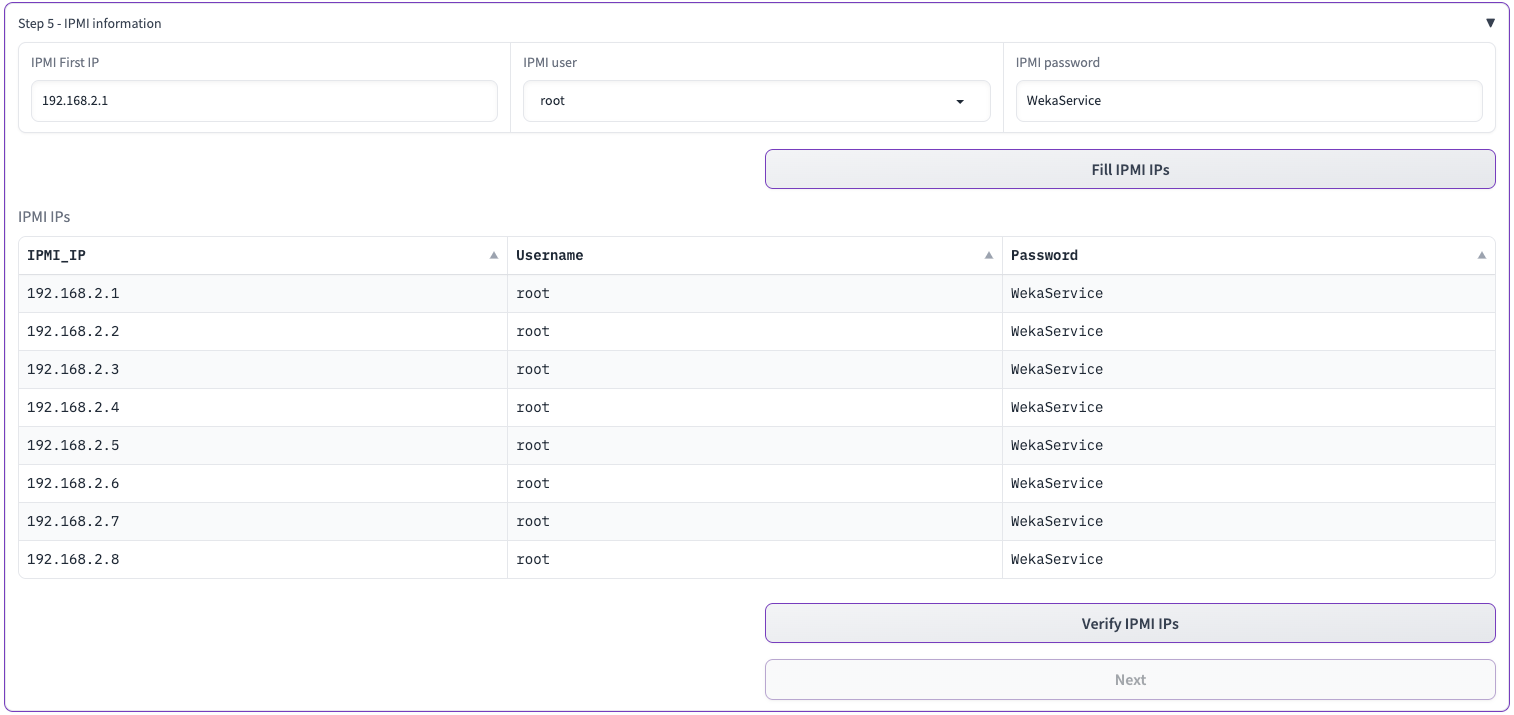
Task: Click the Username column header label
Action: pos(549,256)
